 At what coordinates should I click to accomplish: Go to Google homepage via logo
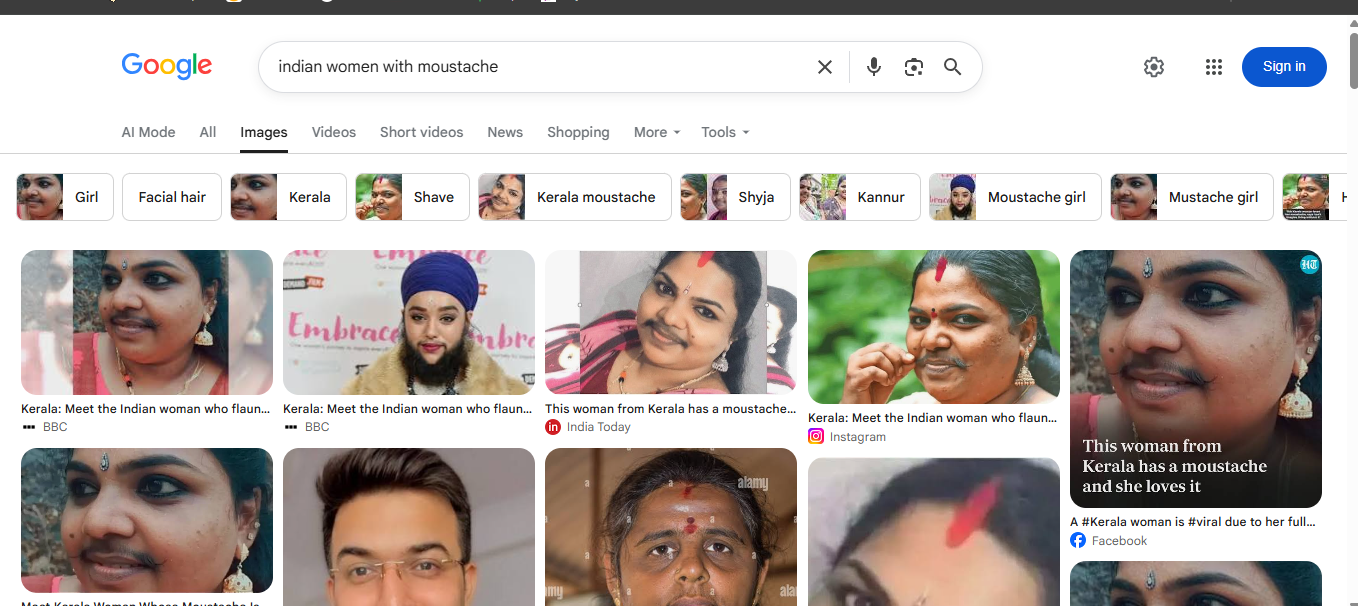[167, 66]
